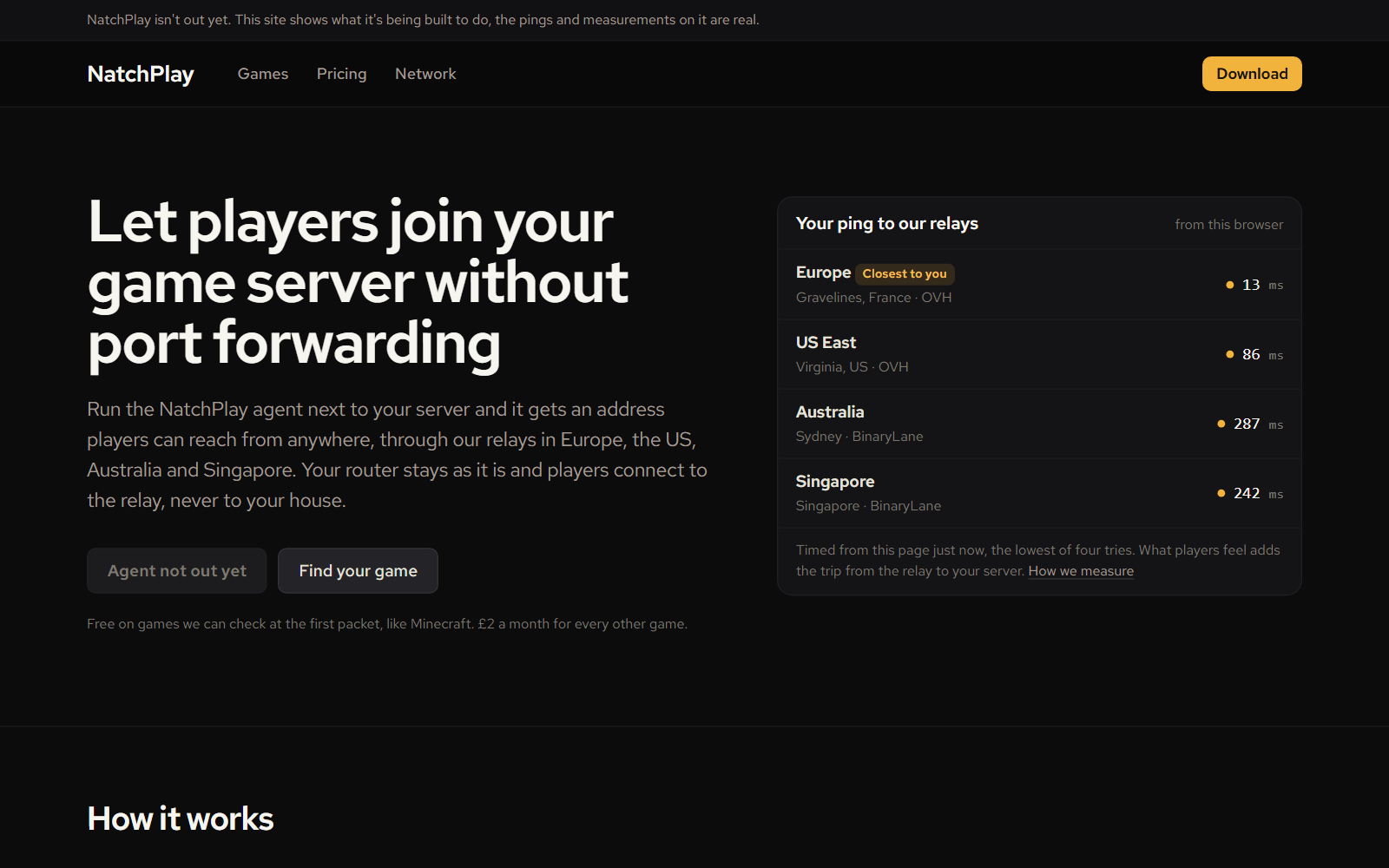Click the 'Closest to you' badge
1389x868 pixels.
pos(905,273)
